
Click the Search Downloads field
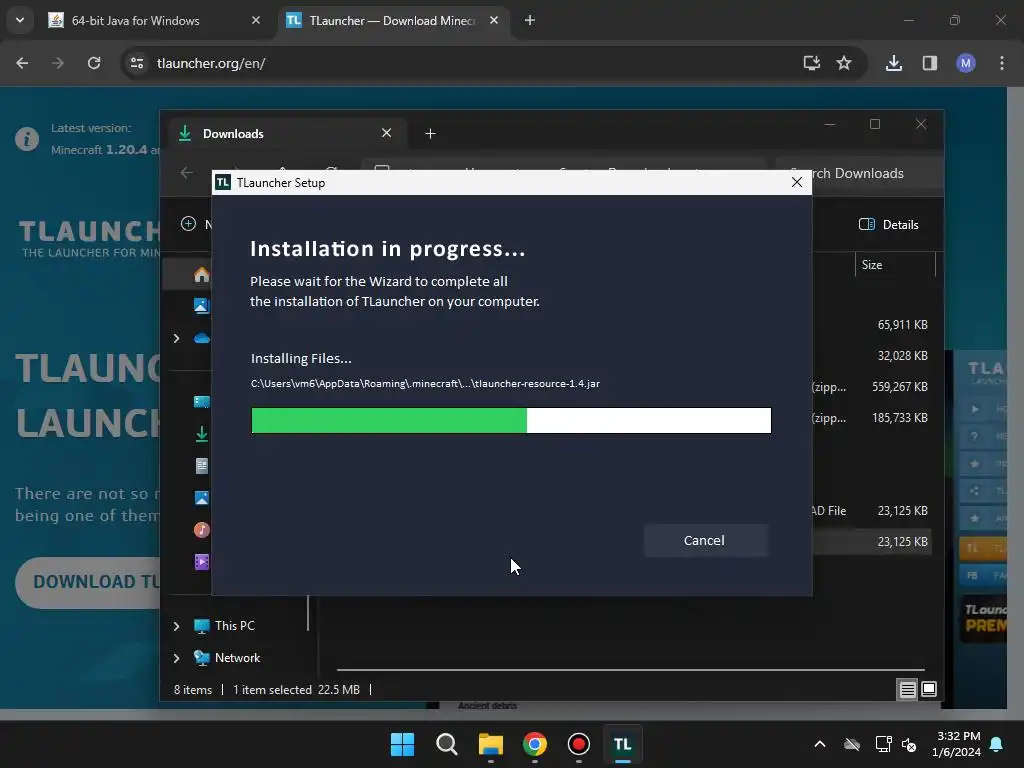859,173
